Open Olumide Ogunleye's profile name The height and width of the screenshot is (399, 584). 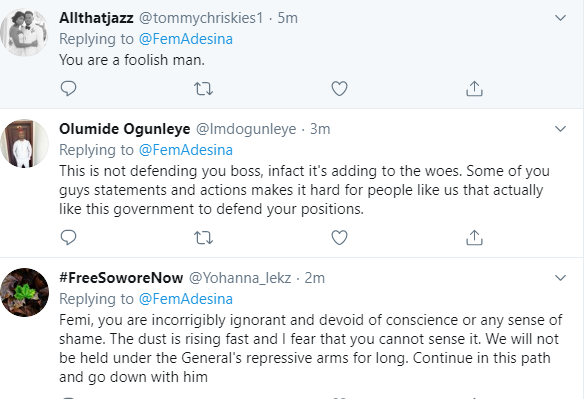(125, 129)
